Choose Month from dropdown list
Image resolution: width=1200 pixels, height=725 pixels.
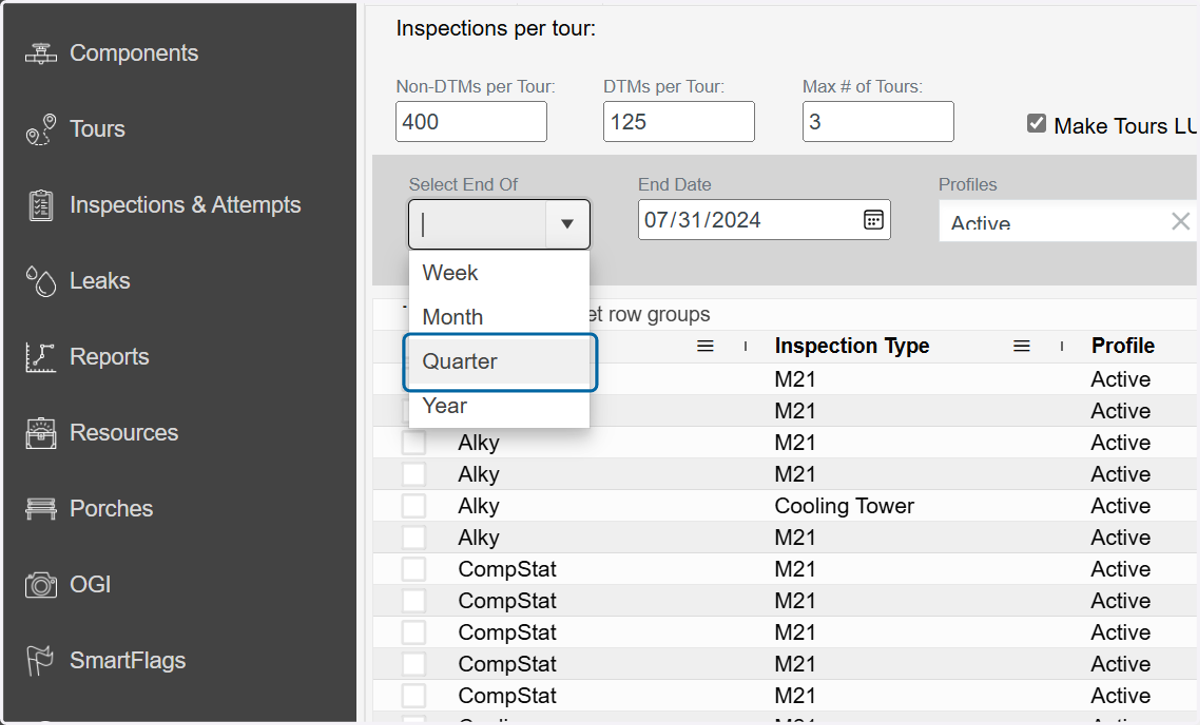(499, 317)
